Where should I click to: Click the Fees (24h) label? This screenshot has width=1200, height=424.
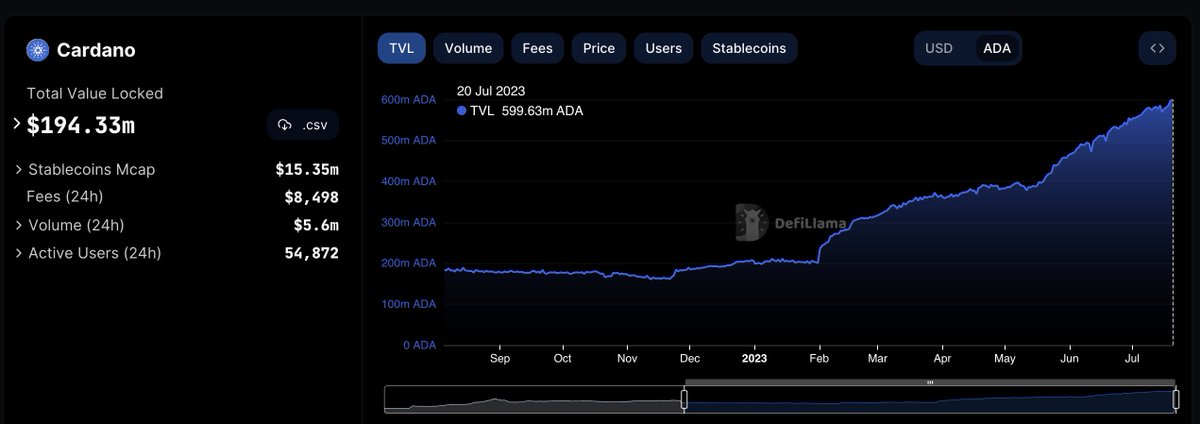pyautogui.click(x=65, y=196)
